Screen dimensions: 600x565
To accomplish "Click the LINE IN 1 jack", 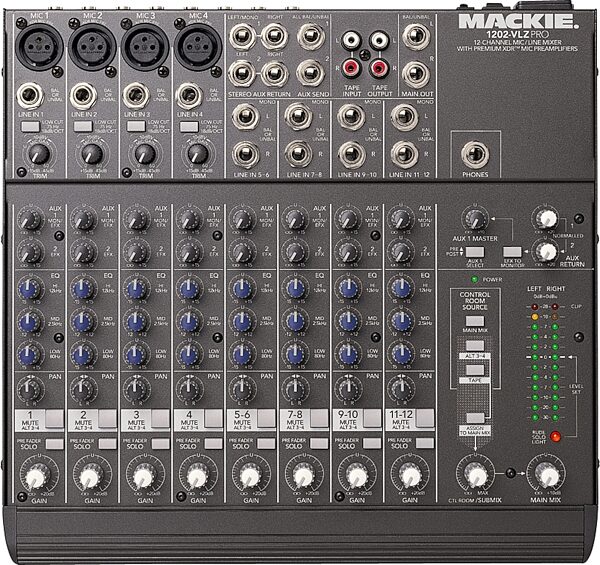I will 30,96.
